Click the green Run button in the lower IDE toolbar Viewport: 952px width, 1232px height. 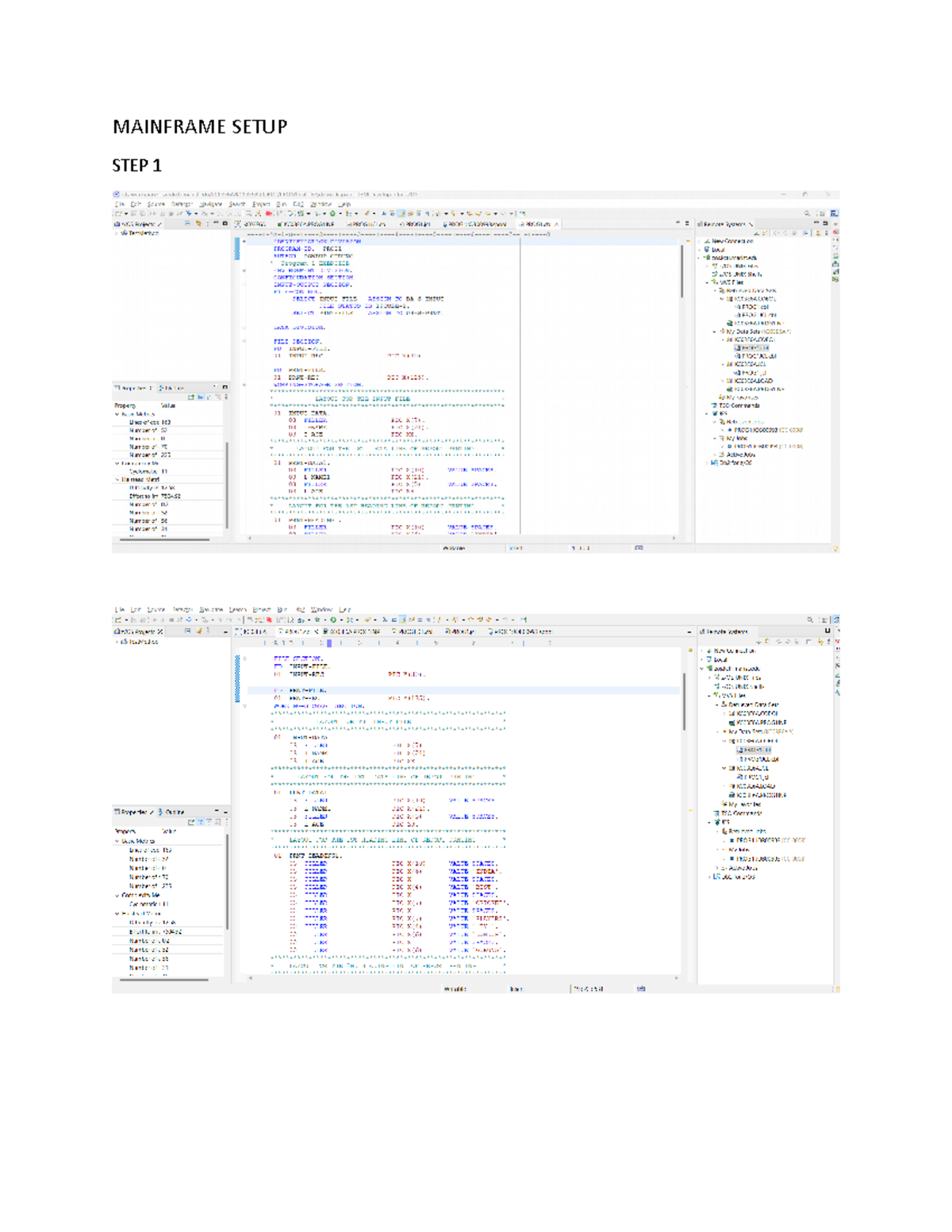[x=333, y=620]
